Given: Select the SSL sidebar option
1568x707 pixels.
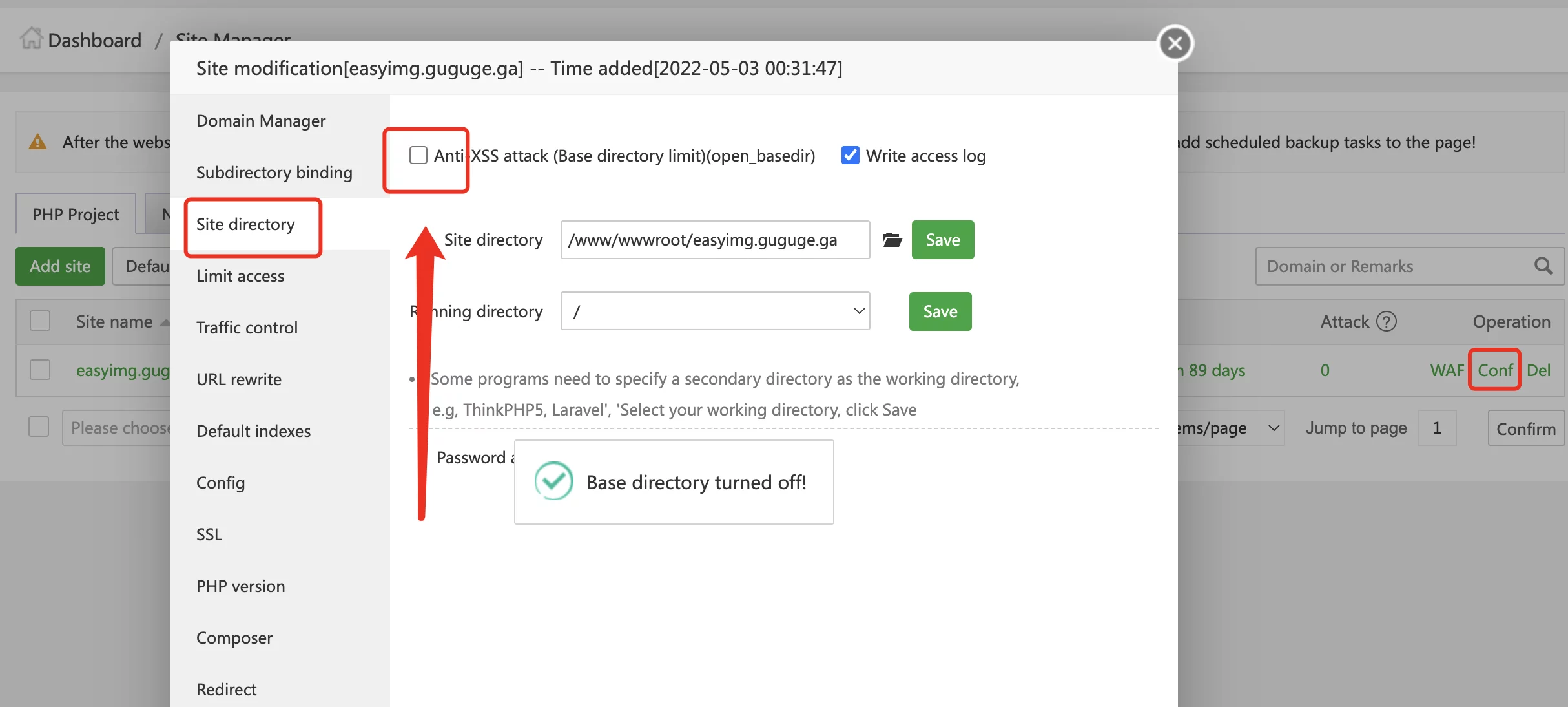Looking at the screenshot, I should tap(210, 533).
